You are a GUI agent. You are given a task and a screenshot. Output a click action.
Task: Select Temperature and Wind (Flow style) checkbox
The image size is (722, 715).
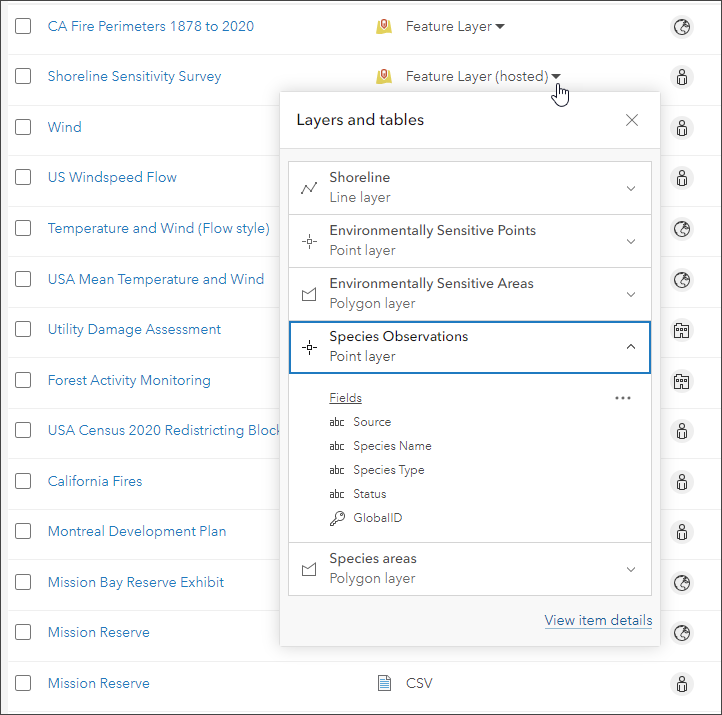point(23,228)
